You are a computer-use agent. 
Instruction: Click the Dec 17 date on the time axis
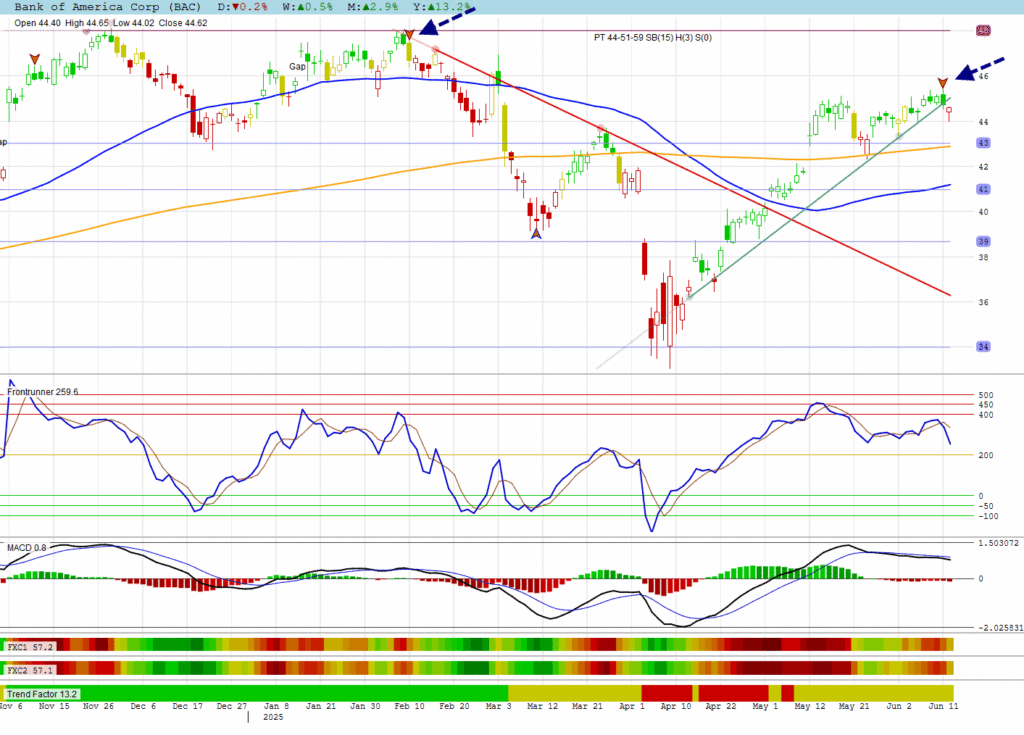tap(188, 706)
